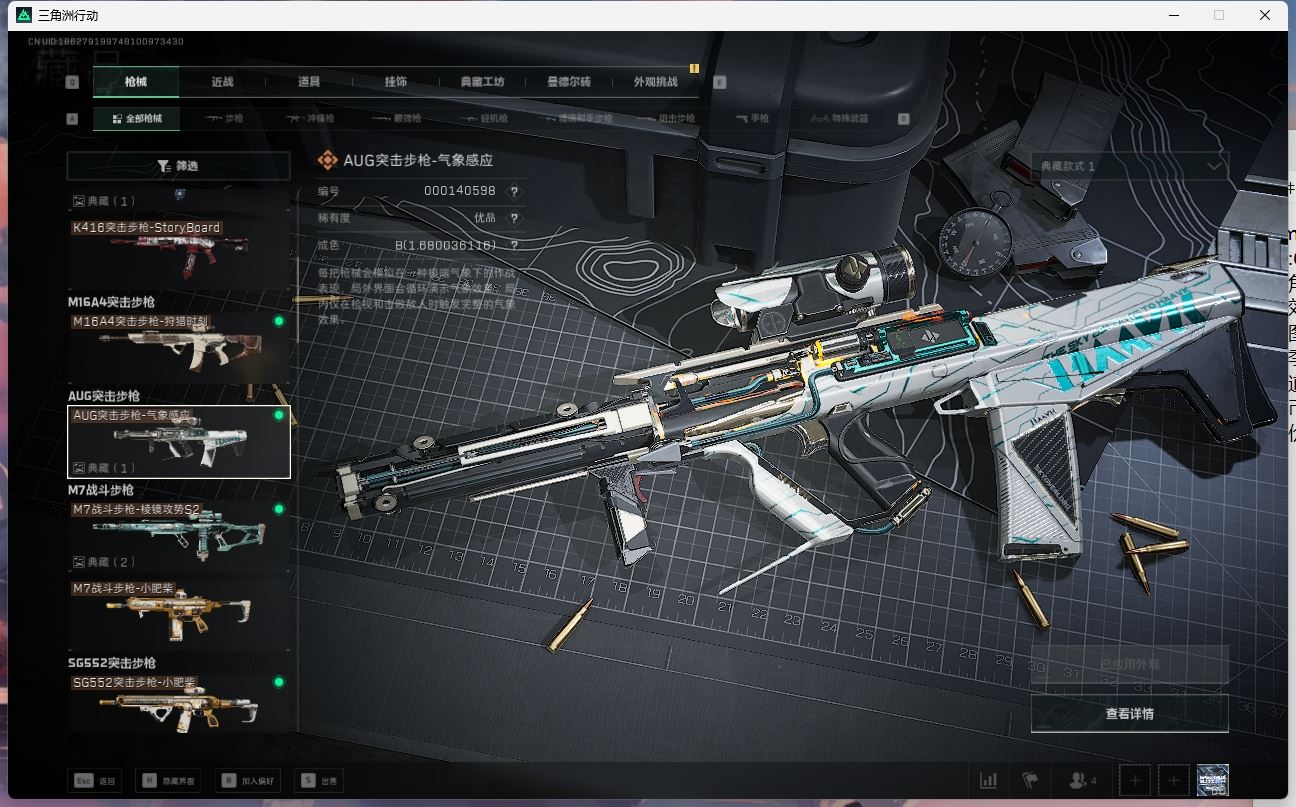Click the 查看详情 view details button
The image size is (1296, 807).
[x=1129, y=714]
